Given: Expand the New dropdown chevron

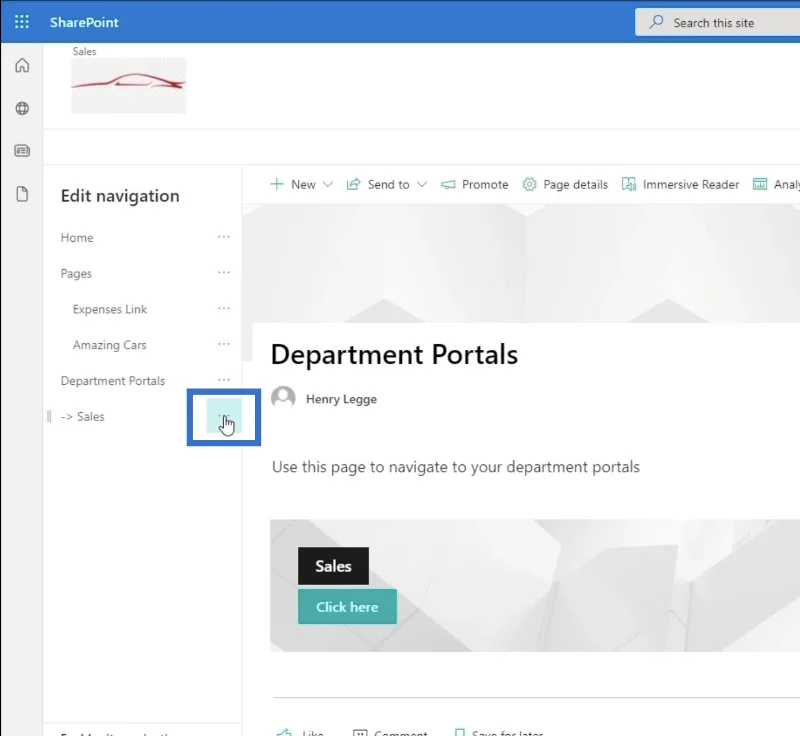Looking at the screenshot, I should pyautogui.click(x=328, y=184).
